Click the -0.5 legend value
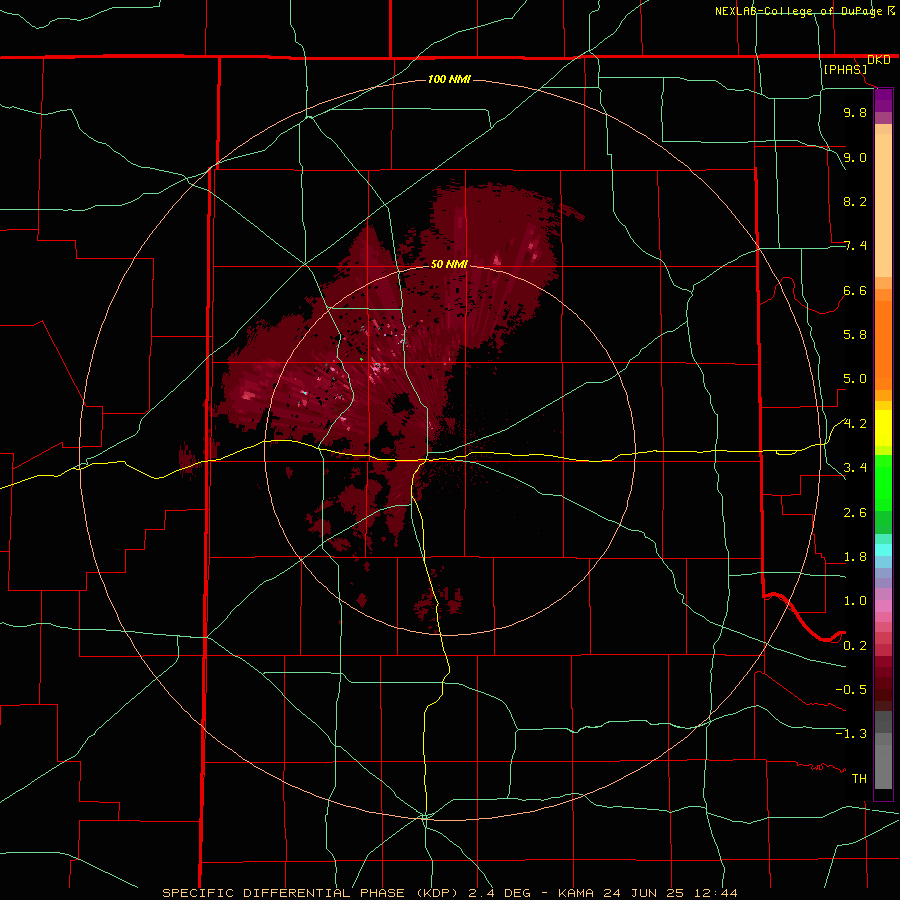Image resolution: width=900 pixels, height=900 pixels. point(851,690)
